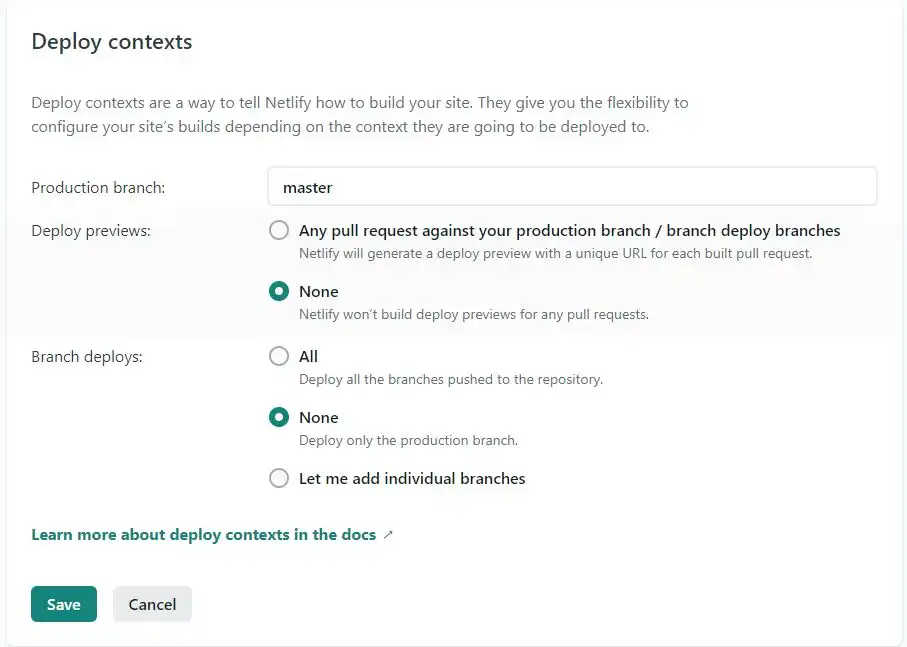907x647 pixels.
Task: Click the 'Any pull request' option label
Action: 569,230
